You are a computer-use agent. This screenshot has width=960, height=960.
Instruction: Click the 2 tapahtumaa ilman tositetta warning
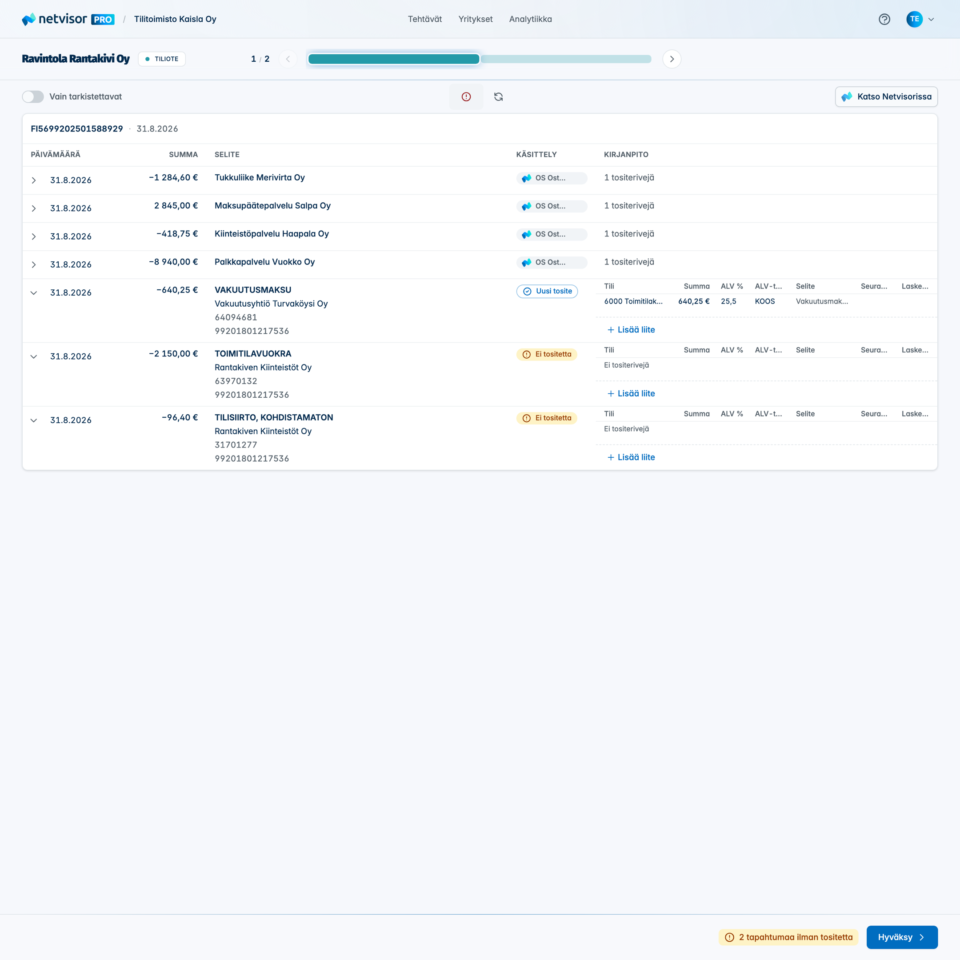click(789, 937)
